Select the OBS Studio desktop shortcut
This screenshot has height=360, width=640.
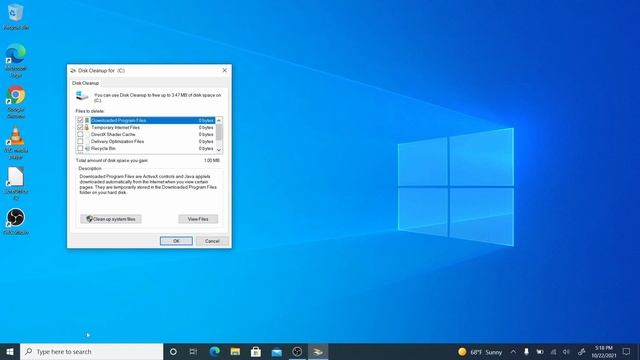[16, 221]
